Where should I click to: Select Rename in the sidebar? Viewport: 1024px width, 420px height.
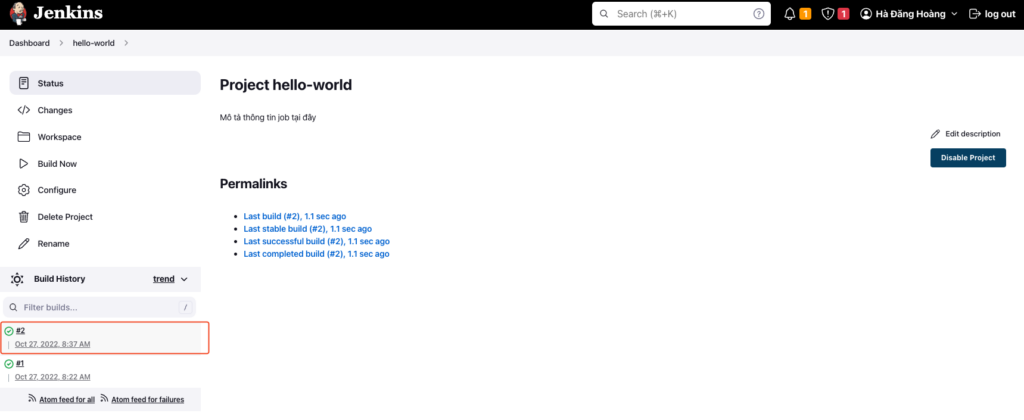[104, 244]
